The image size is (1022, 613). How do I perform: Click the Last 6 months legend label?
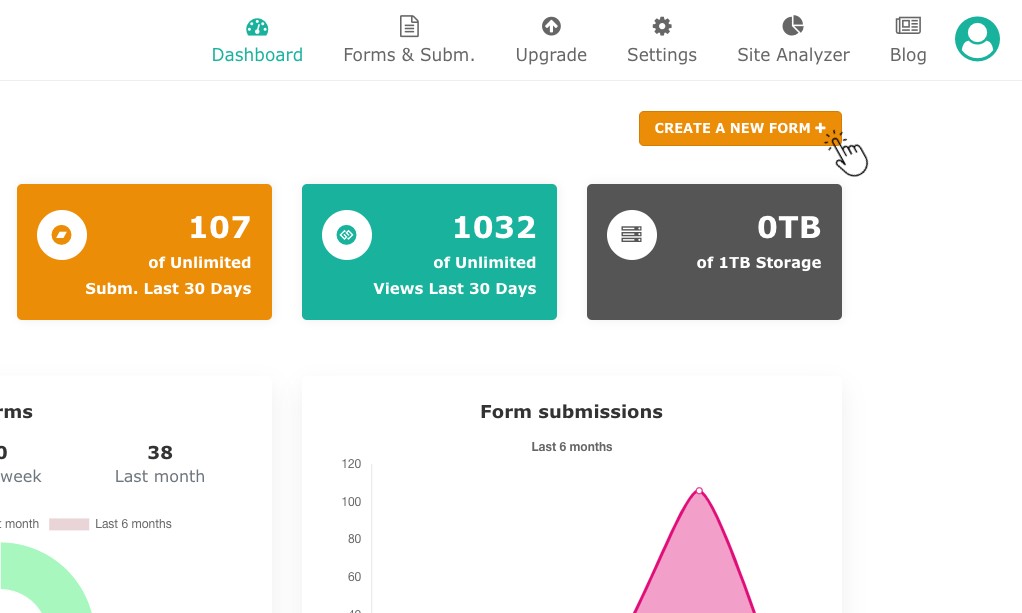click(133, 524)
